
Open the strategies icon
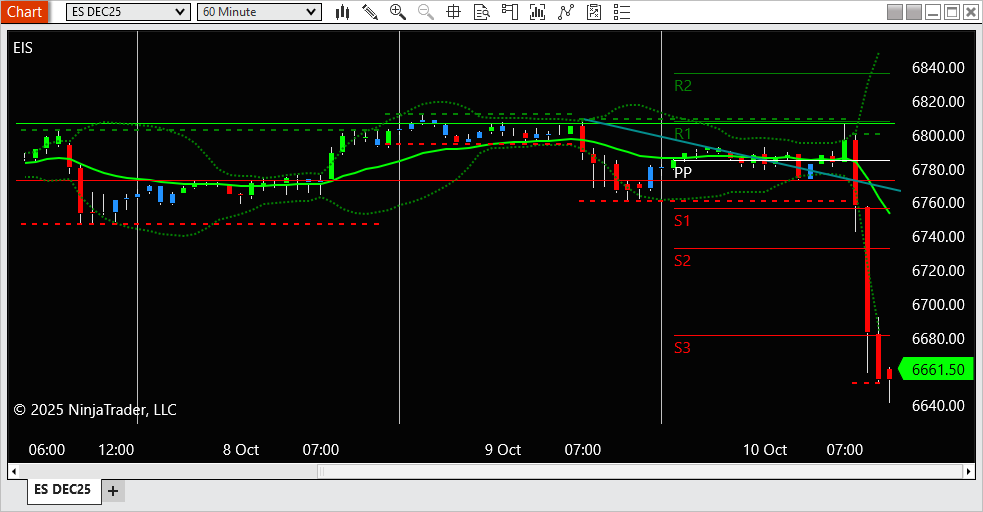click(594, 12)
